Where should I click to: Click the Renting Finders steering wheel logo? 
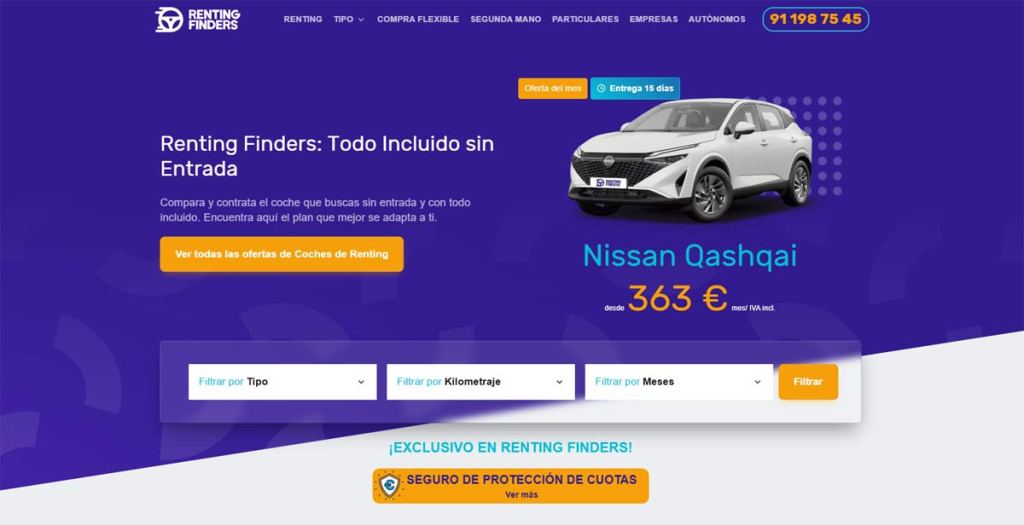click(169, 20)
